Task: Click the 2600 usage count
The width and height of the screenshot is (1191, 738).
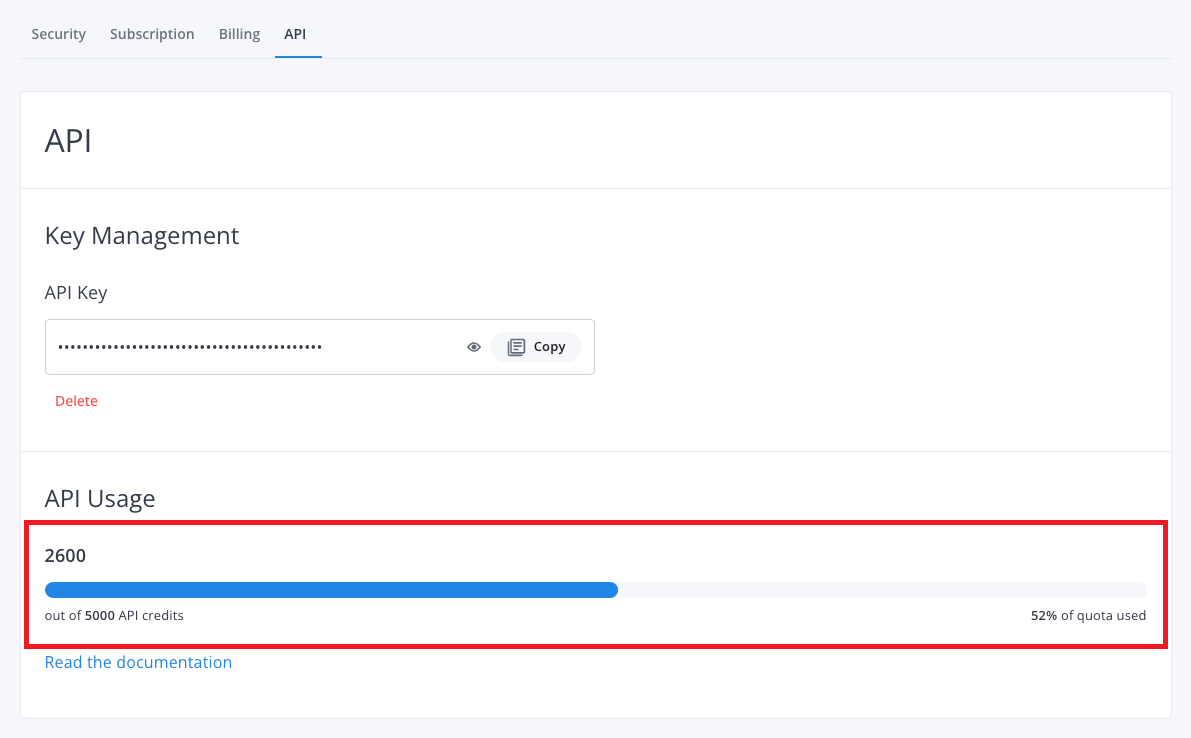Action: point(65,556)
